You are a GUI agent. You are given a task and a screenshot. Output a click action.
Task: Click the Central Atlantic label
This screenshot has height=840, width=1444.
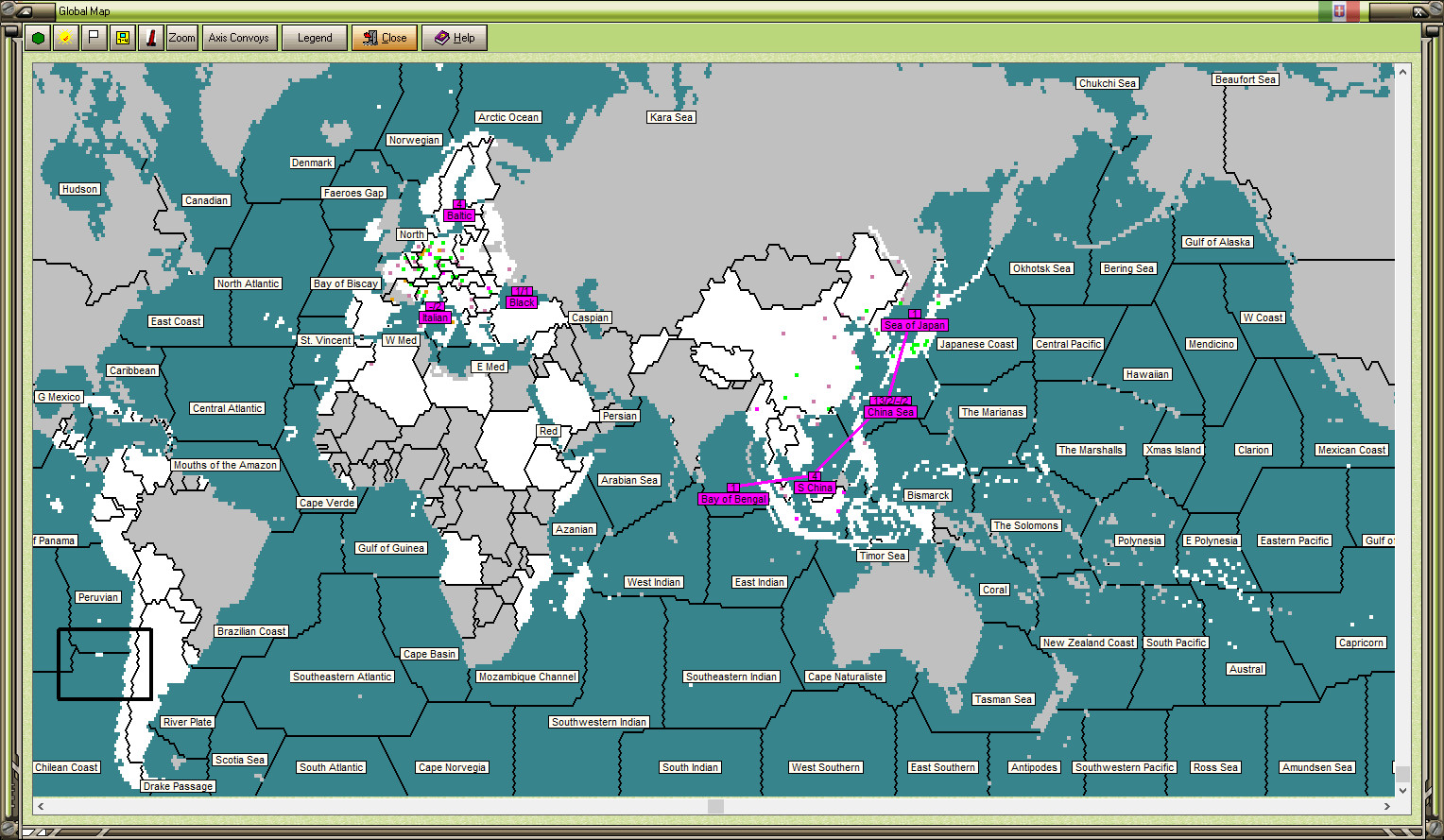[x=227, y=408]
